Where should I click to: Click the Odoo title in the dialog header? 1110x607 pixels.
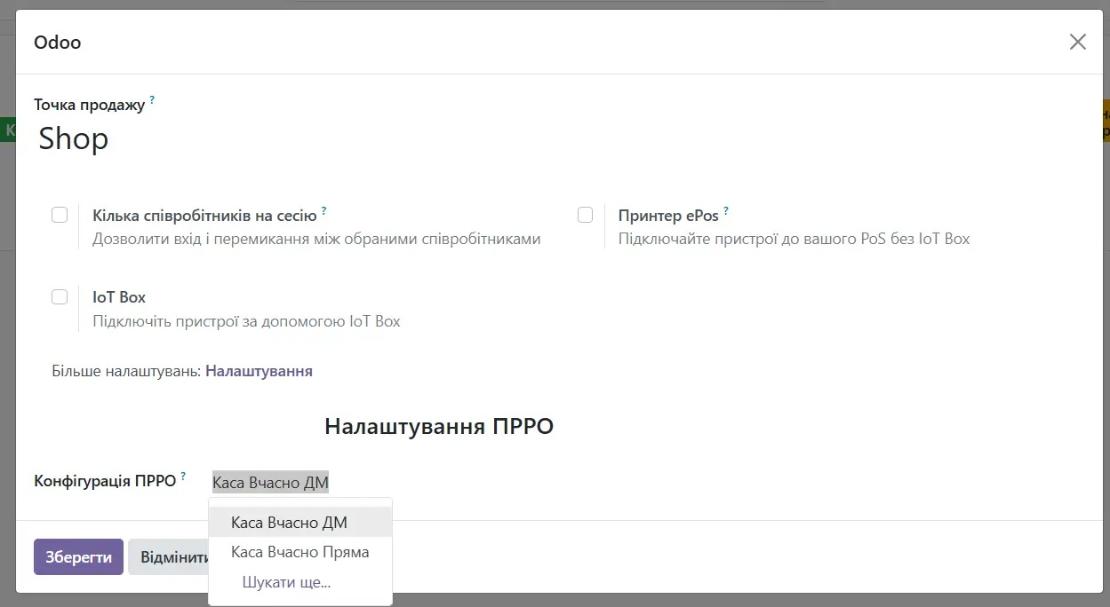click(x=58, y=41)
